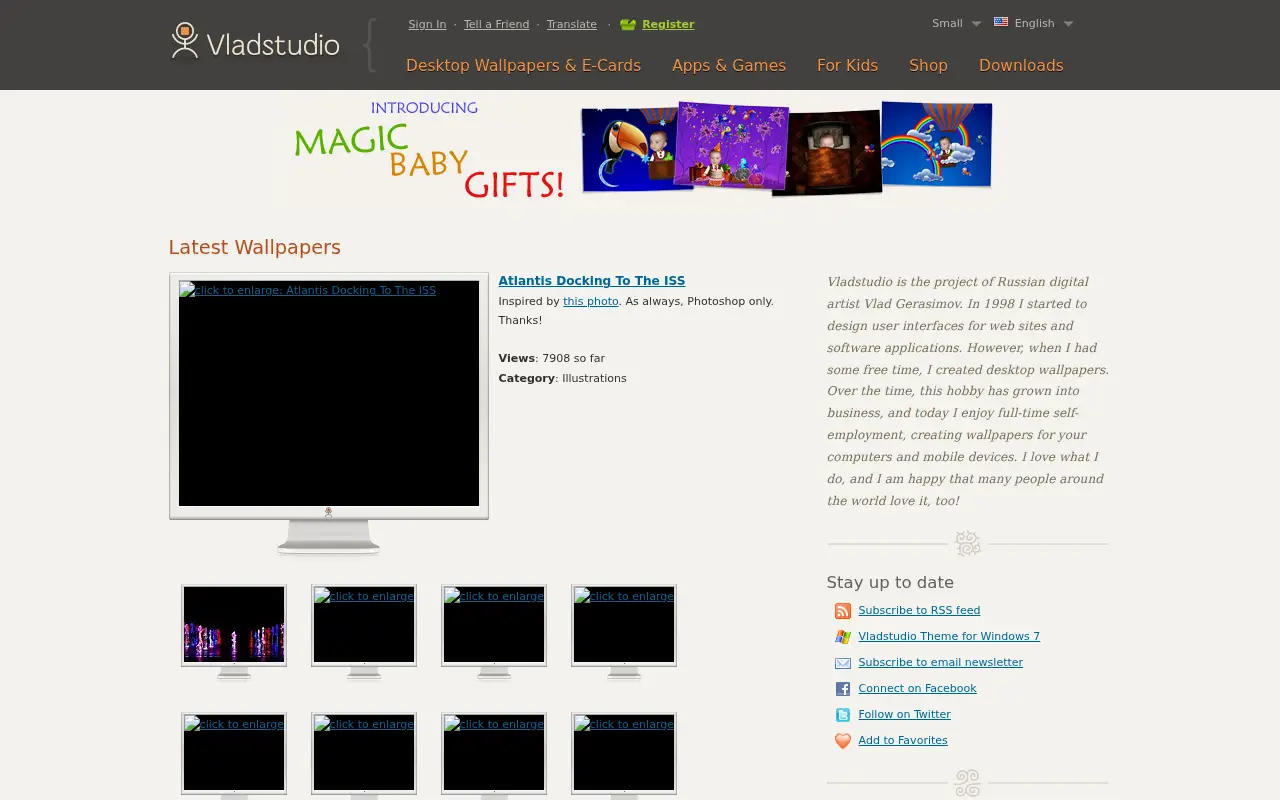Click the email newsletter envelope icon
The image size is (1280, 800).
(842, 663)
